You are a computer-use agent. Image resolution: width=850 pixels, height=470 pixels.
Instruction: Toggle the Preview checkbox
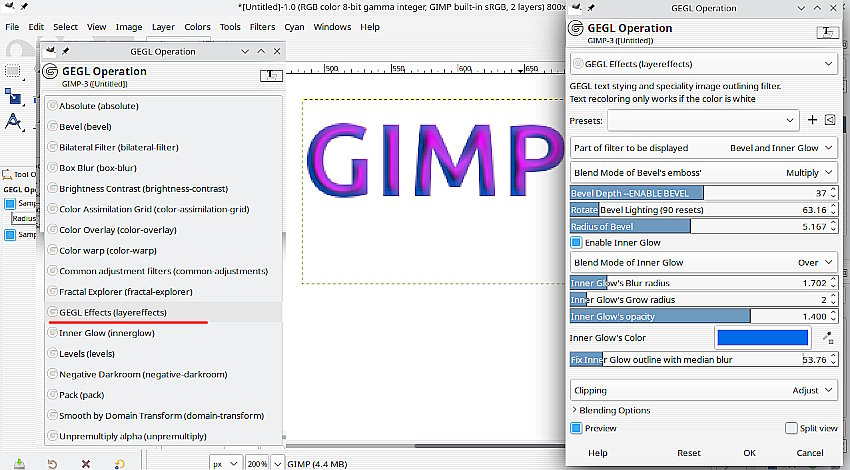tap(576, 428)
